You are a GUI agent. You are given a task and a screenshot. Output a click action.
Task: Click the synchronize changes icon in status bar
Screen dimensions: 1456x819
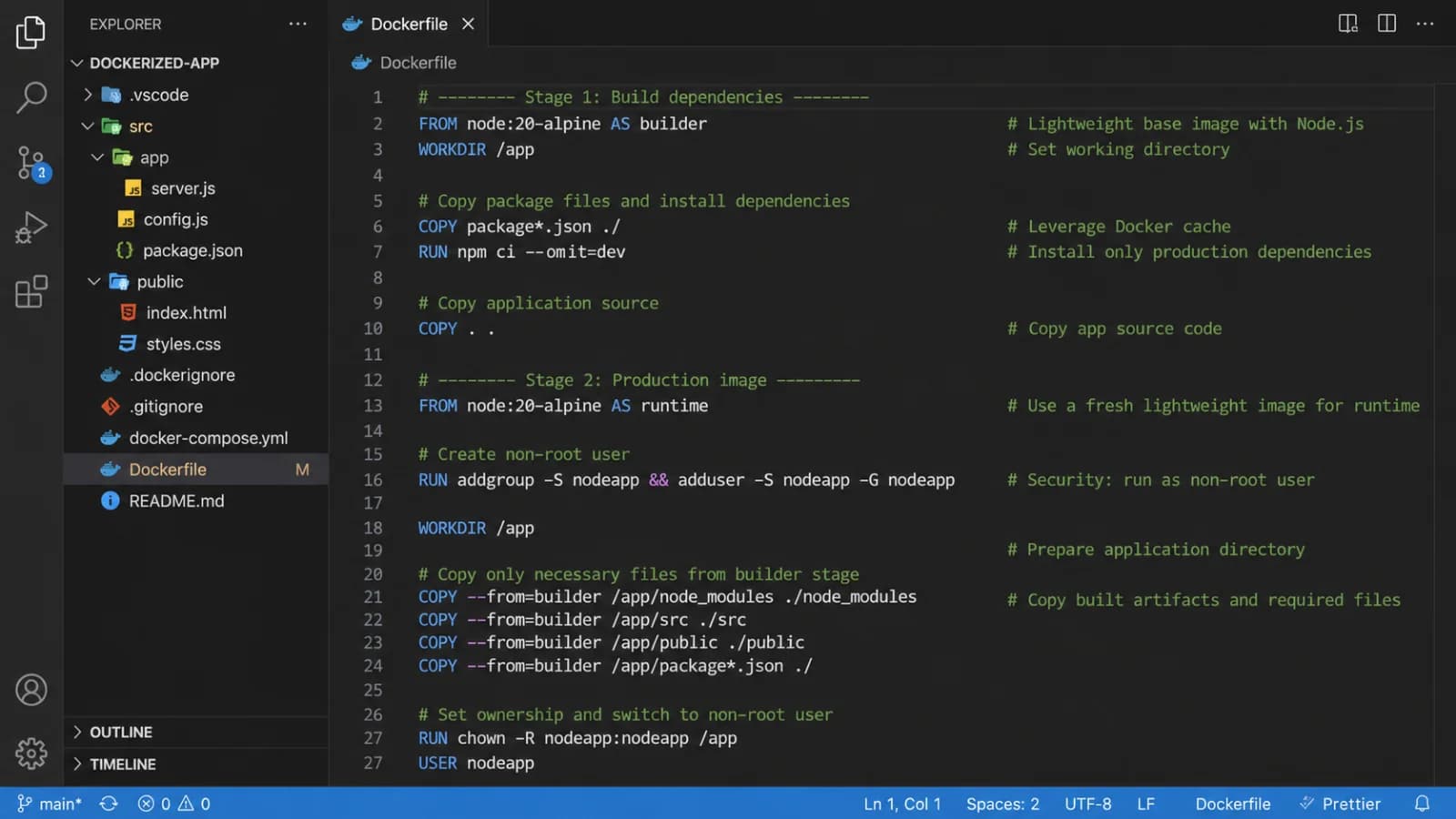pyautogui.click(x=109, y=804)
